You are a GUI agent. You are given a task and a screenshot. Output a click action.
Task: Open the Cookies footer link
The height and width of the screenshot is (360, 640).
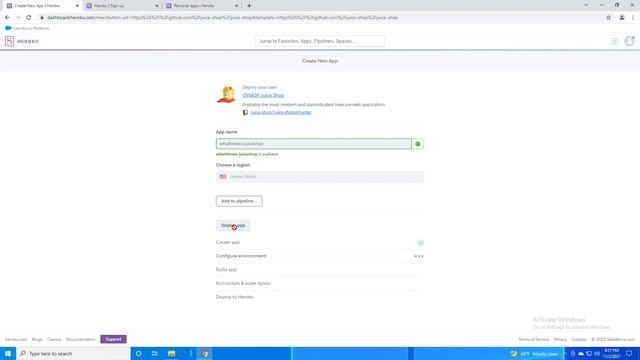(x=579, y=339)
